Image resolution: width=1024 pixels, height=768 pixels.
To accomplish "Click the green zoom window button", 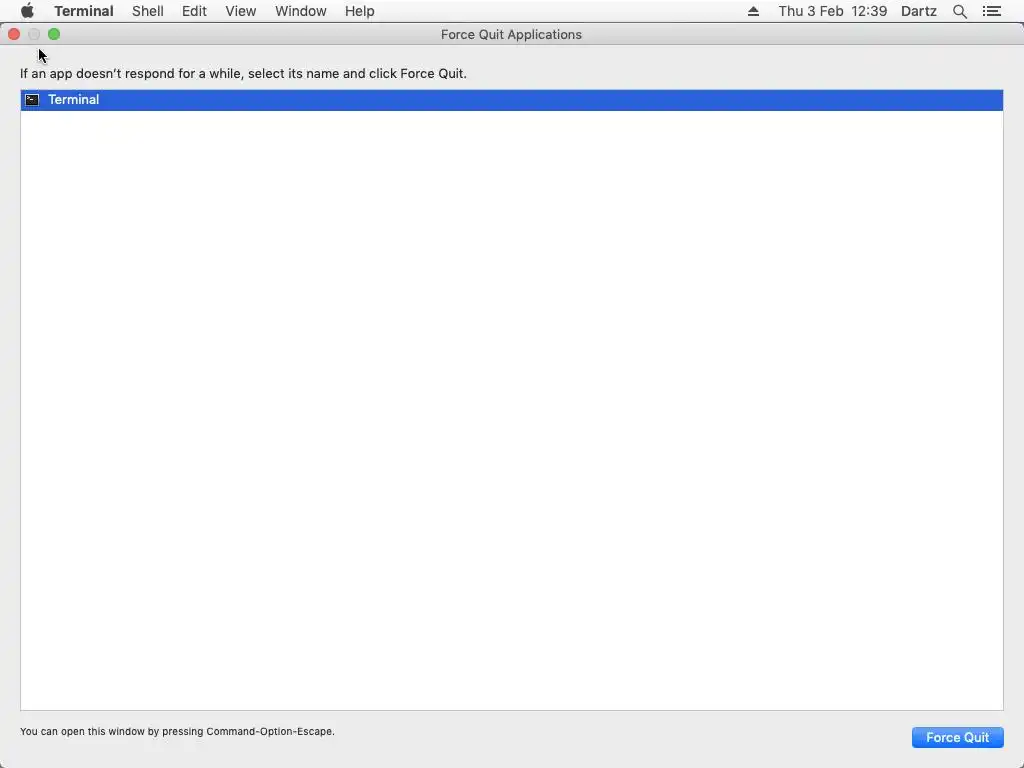I will click(x=54, y=34).
